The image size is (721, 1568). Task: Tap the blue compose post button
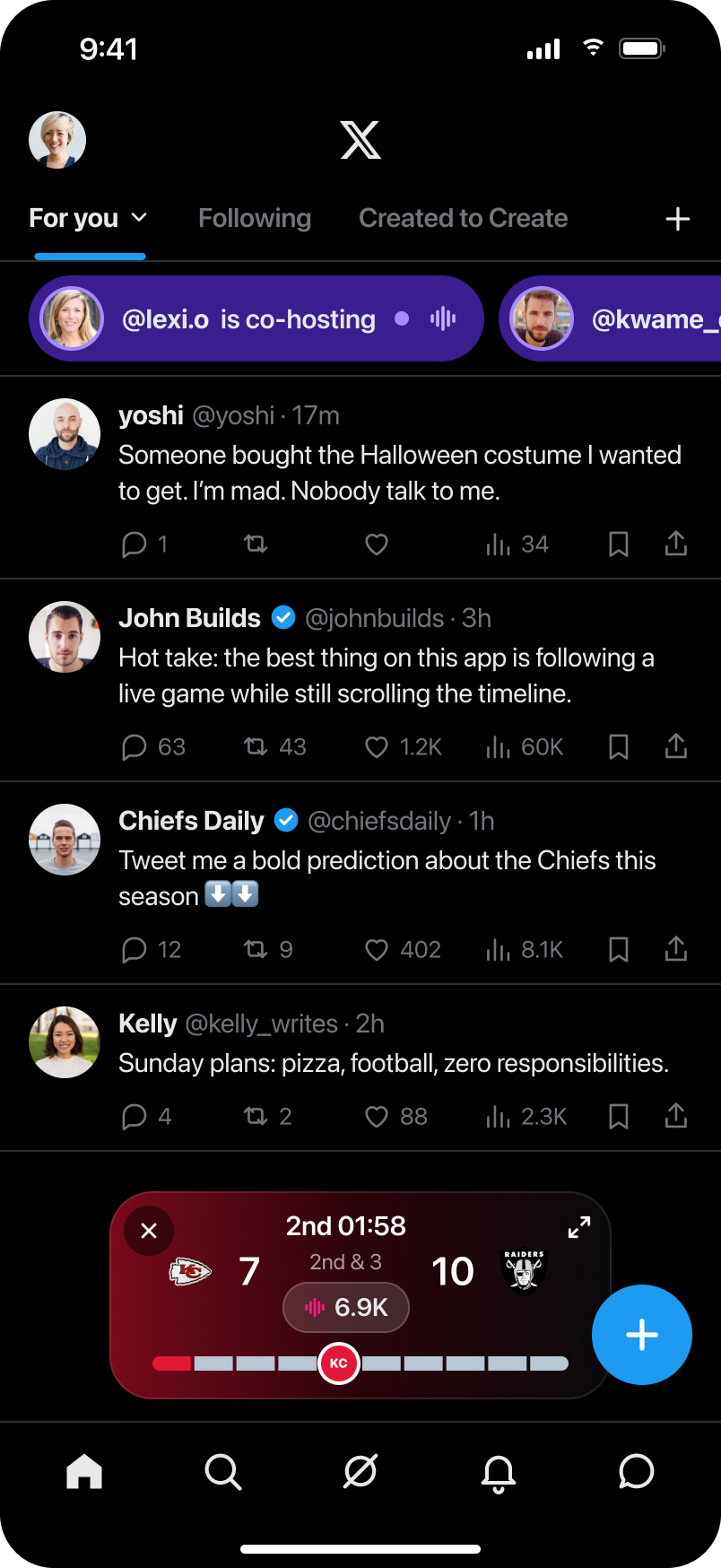[642, 1335]
